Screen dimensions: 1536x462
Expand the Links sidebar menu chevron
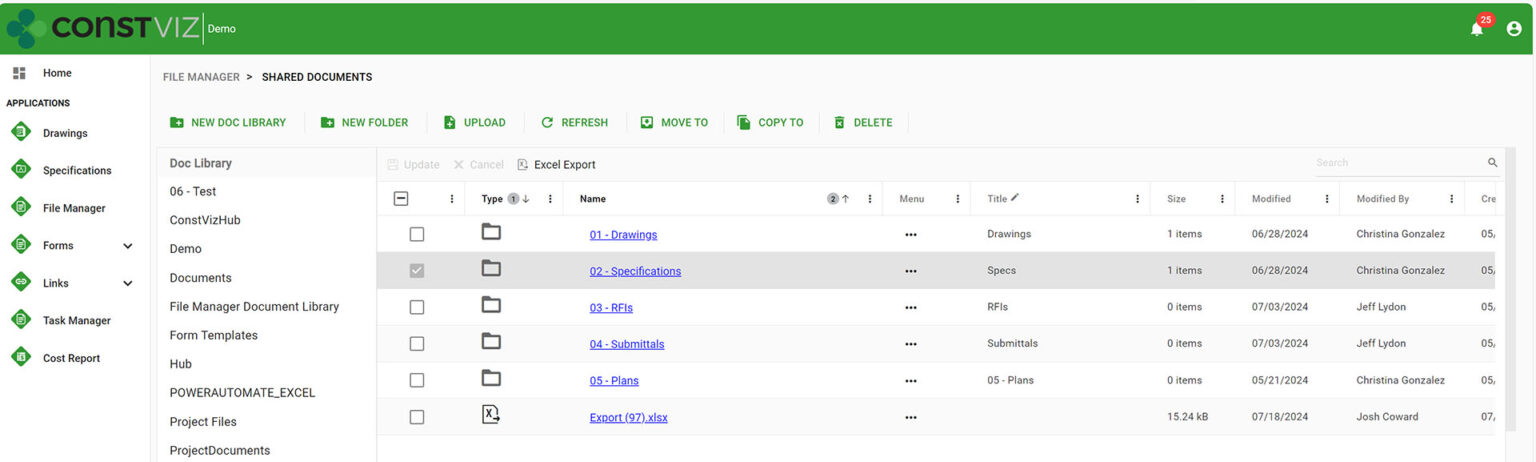click(128, 284)
